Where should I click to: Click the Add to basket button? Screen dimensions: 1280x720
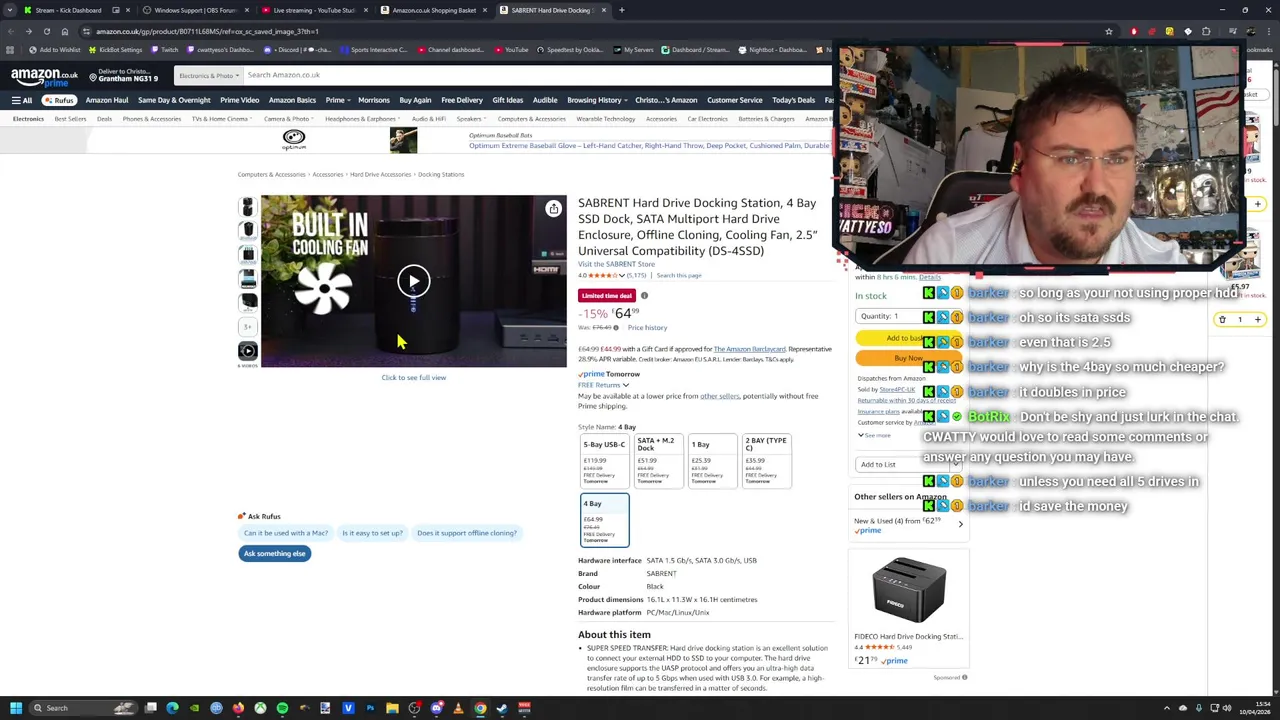click(907, 338)
